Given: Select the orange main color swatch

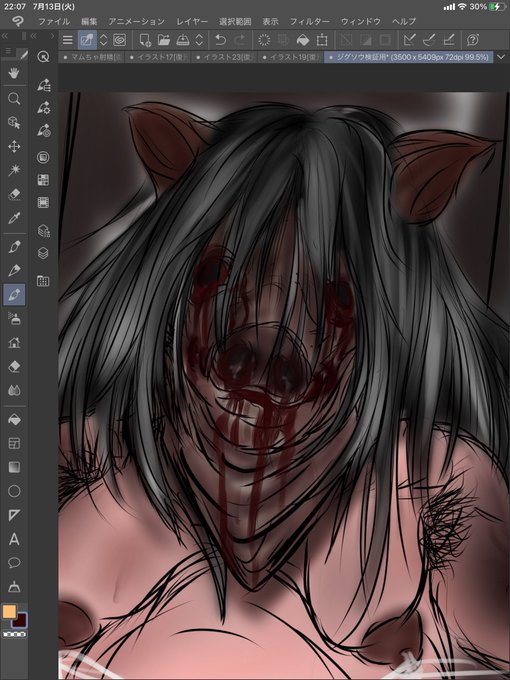Looking at the screenshot, I should pyautogui.click(x=9, y=611).
